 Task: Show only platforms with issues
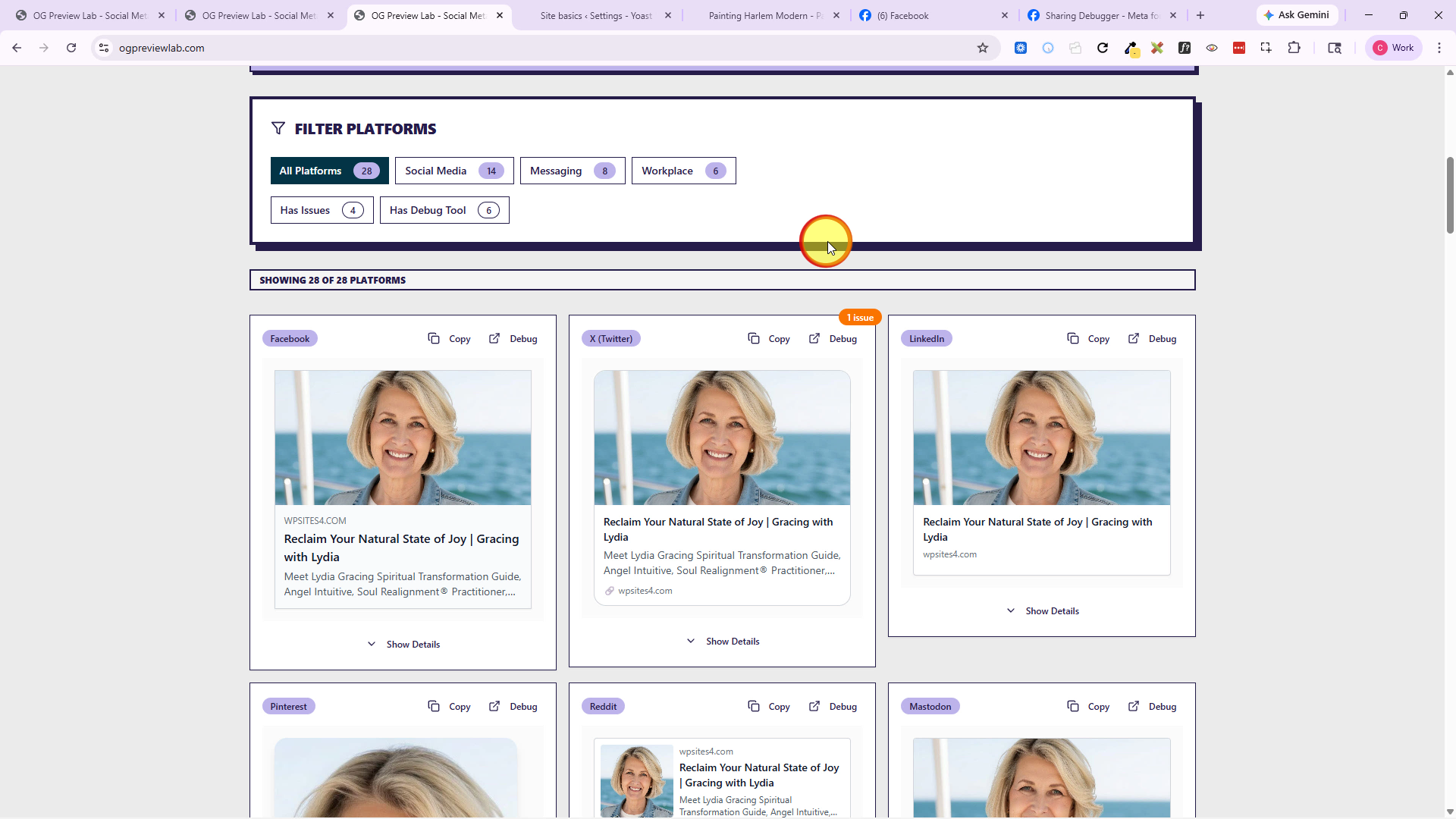[x=322, y=210]
